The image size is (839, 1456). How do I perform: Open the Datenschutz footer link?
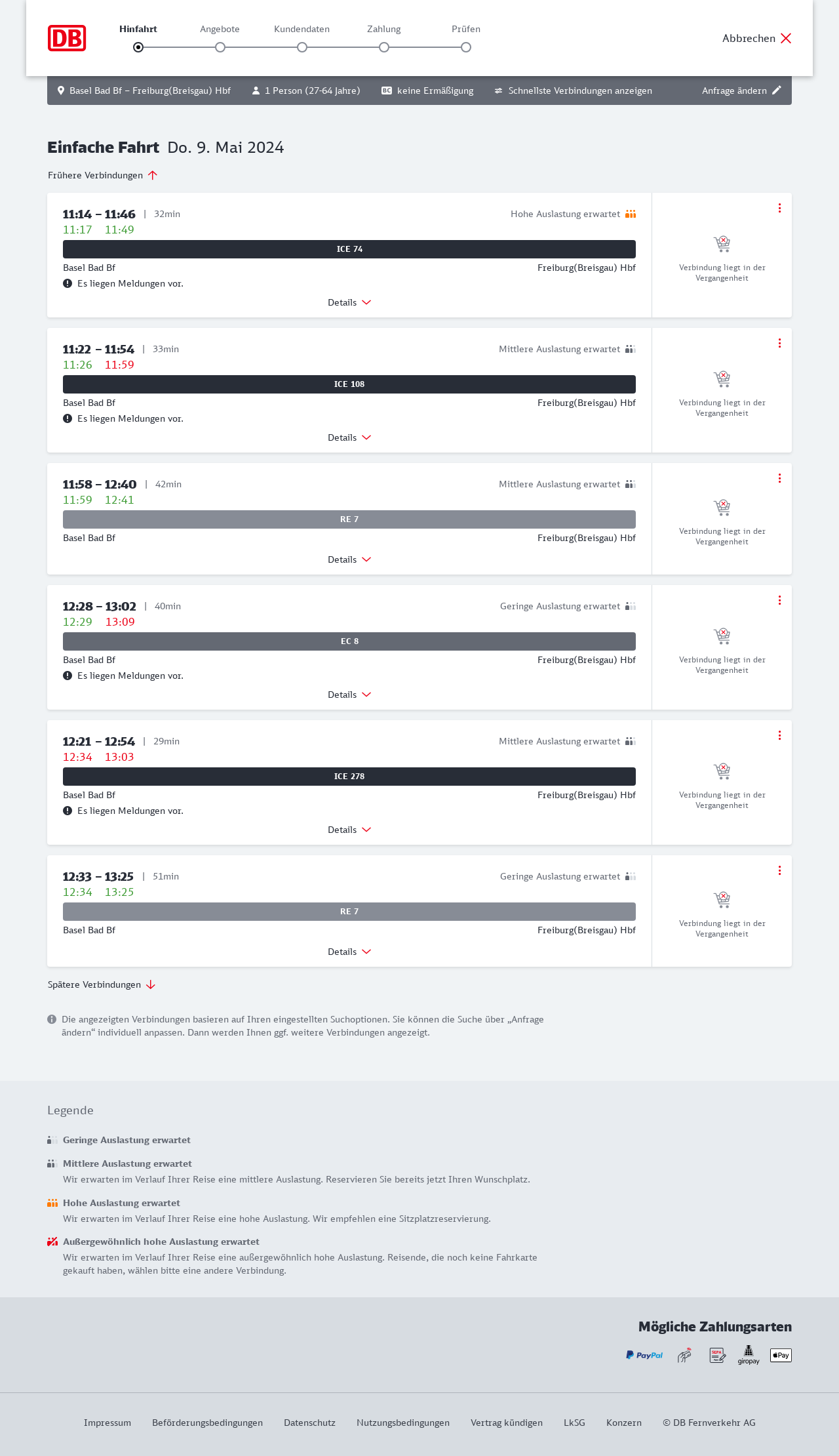(309, 1423)
